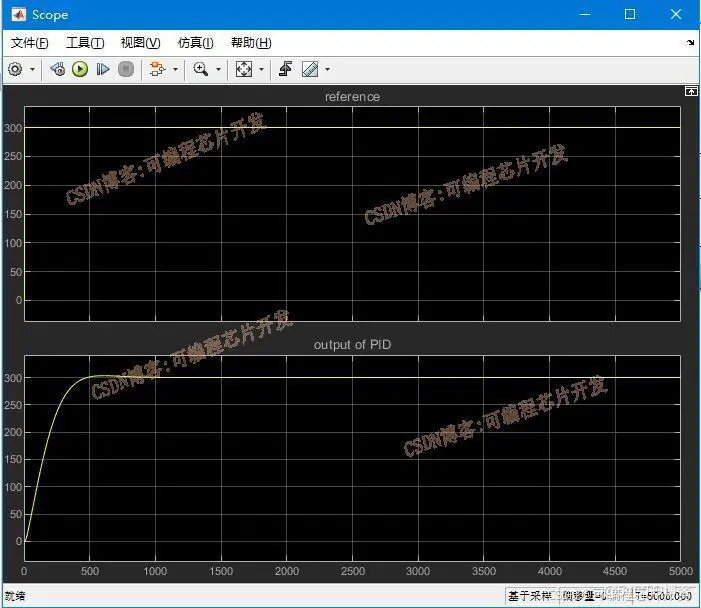Click the 基于采样 status bar entry
This screenshot has height=608, width=701.
[529, 596]
